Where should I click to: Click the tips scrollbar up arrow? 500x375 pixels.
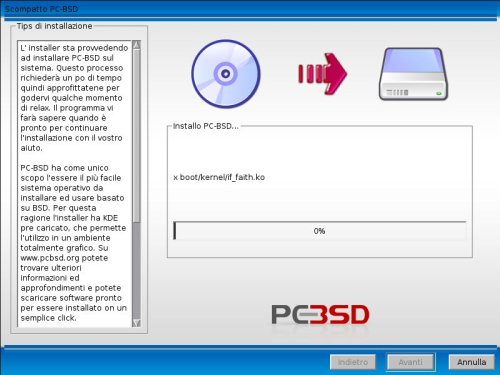tap(136, 46)
